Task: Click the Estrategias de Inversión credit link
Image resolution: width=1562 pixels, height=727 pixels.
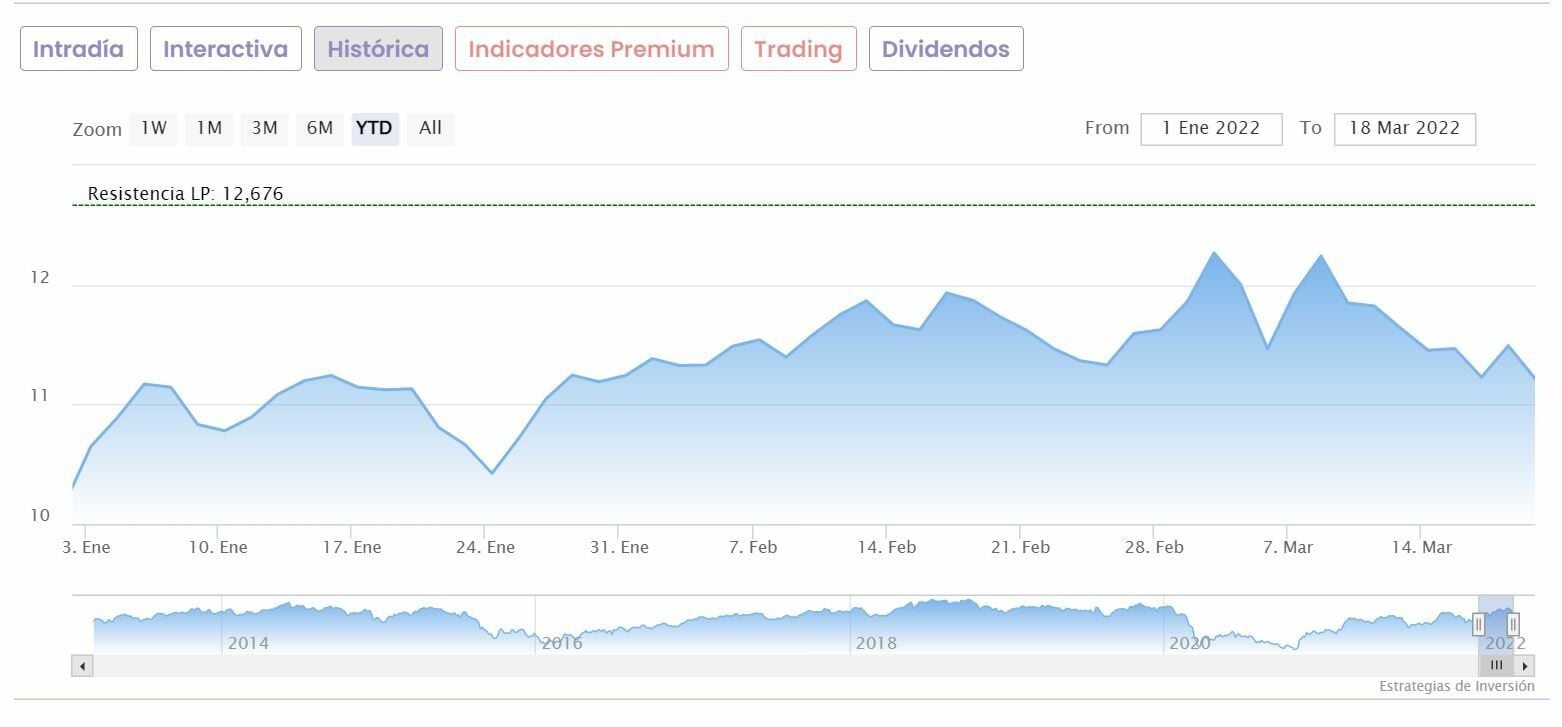Action: [x=1456, y=687]
